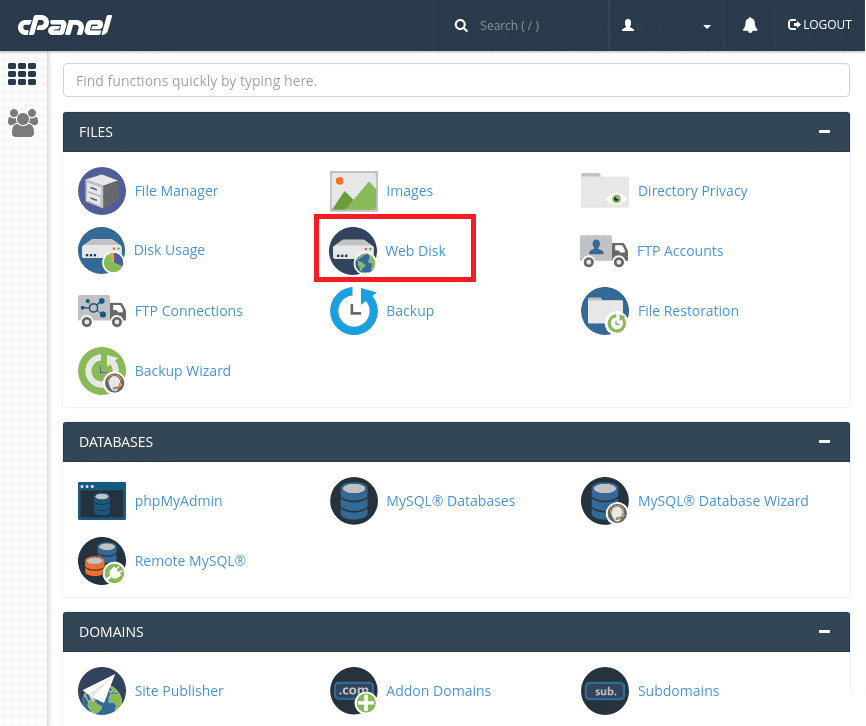Screen dimensions: 866x726
Task: Click the notifications bell
Action: pos(750,24)
